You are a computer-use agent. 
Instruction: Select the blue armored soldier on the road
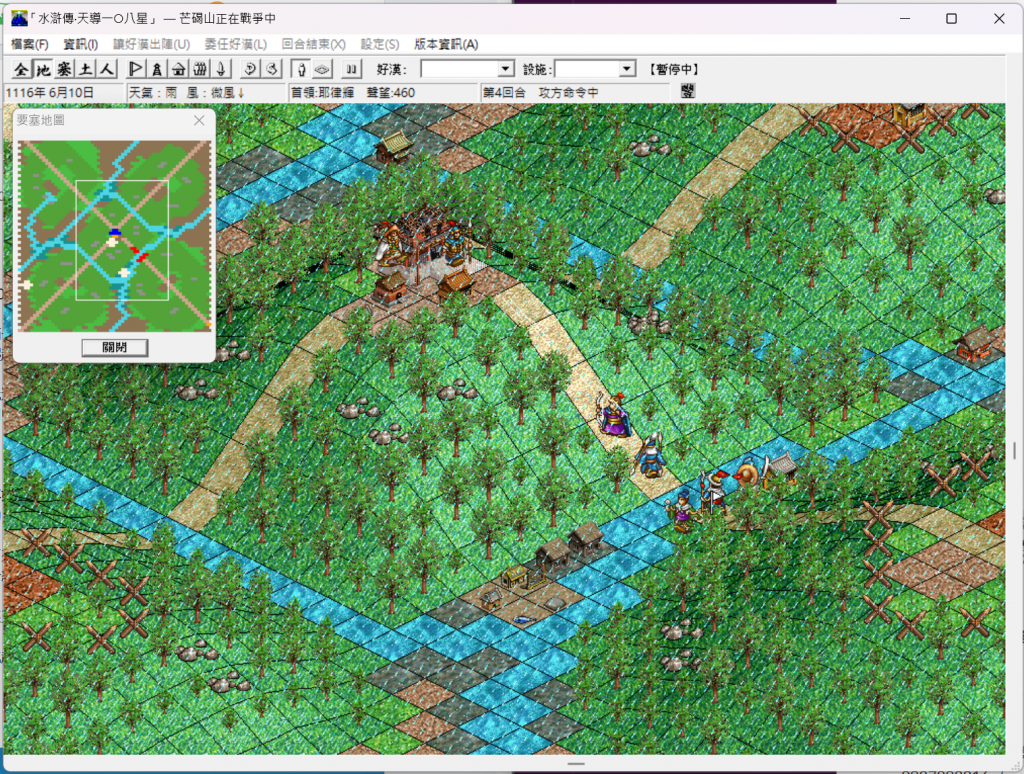click(x=650, y=455)
